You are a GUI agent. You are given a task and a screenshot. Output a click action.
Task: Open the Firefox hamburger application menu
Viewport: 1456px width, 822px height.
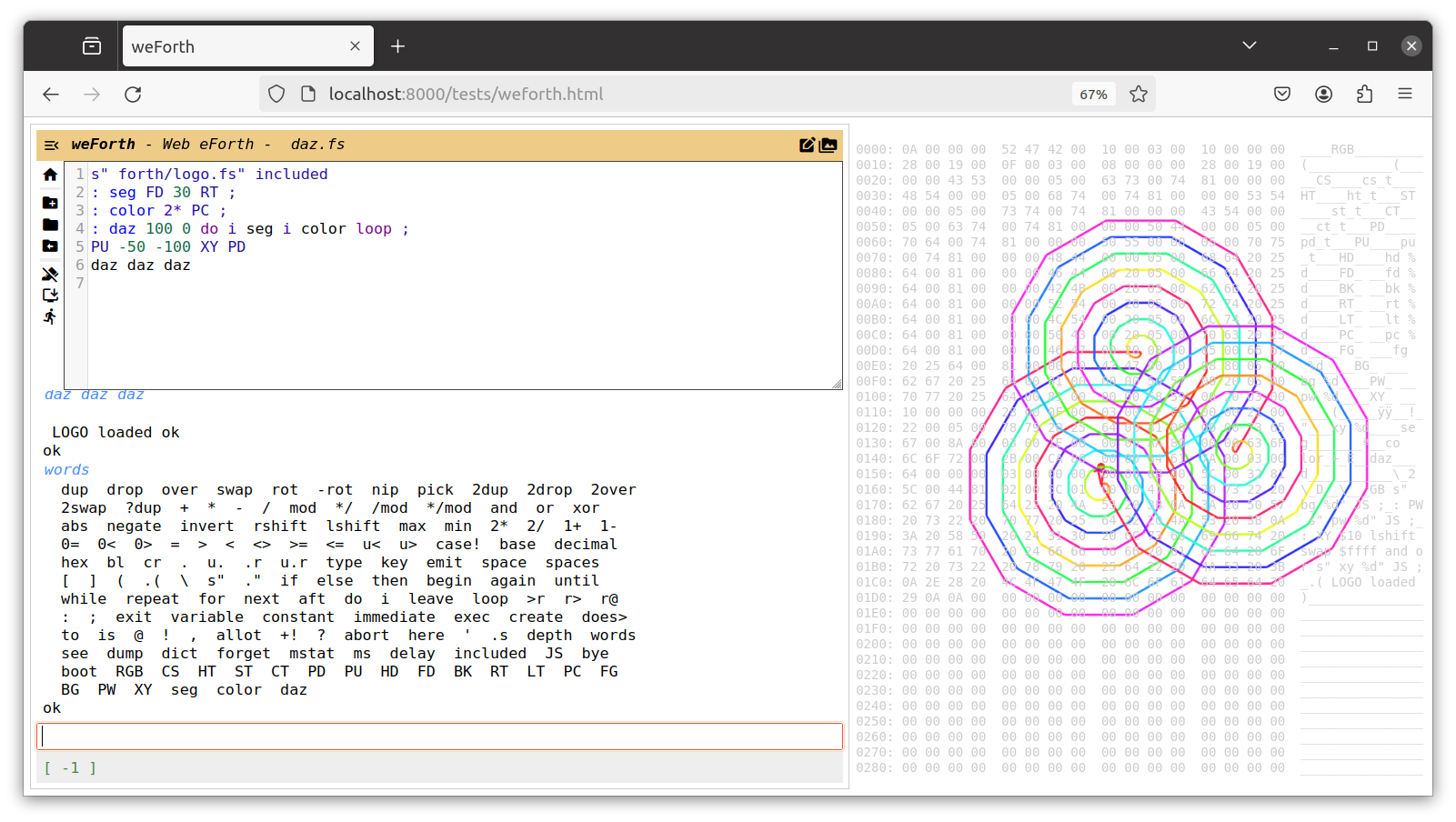(x=1405, y=94)
